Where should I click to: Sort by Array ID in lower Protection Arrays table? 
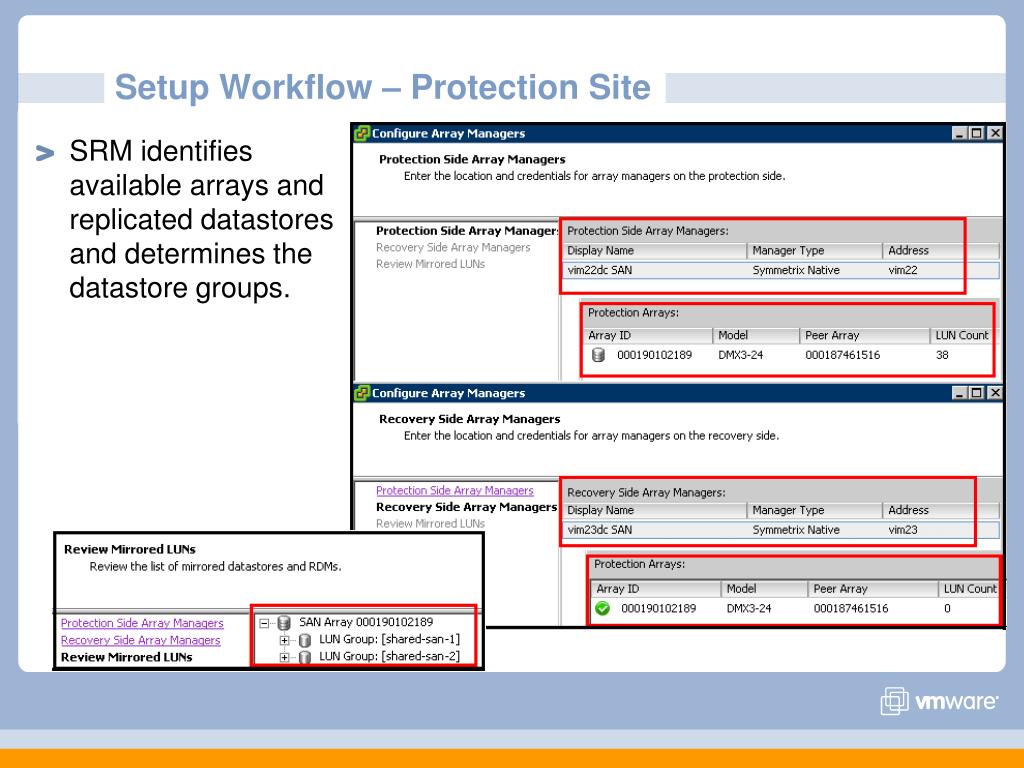pyautogui.click(x=656, y=589)
